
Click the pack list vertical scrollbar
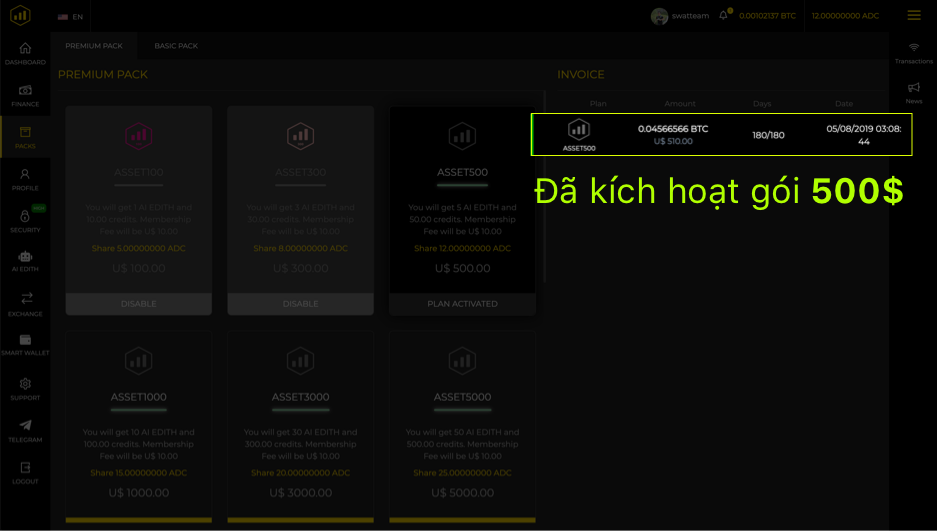click(544, 187)
